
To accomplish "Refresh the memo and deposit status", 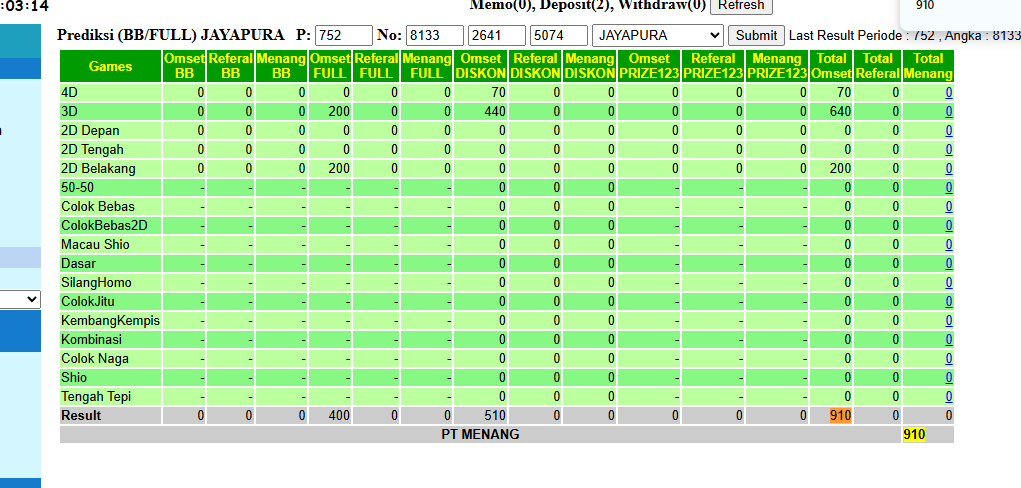I will pos(741,6).
